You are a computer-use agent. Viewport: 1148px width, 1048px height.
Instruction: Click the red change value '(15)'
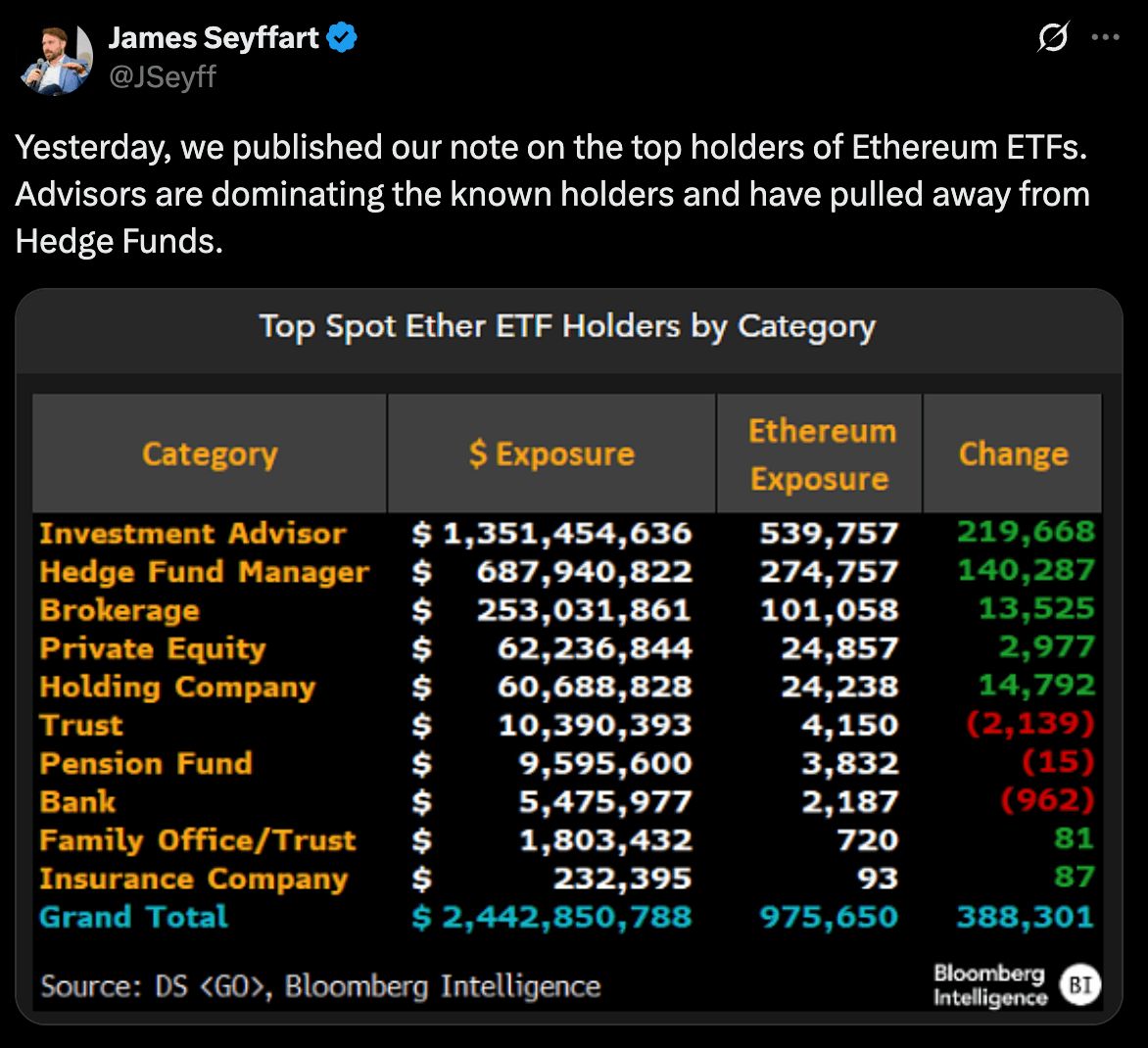pyautogui.click(x=1058, y=762)
